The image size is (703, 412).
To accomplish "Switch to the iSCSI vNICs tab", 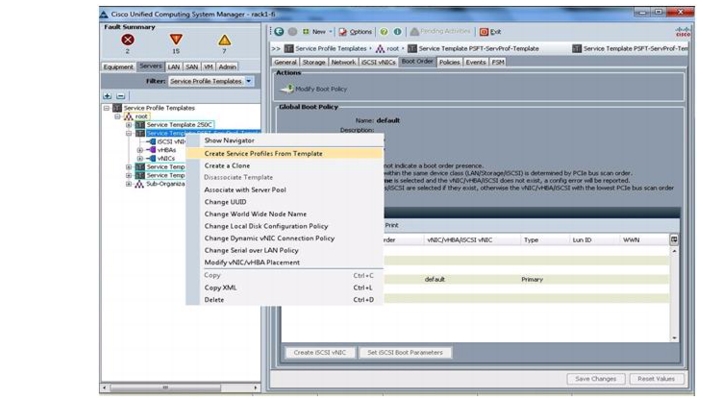I will coord(378,62).
